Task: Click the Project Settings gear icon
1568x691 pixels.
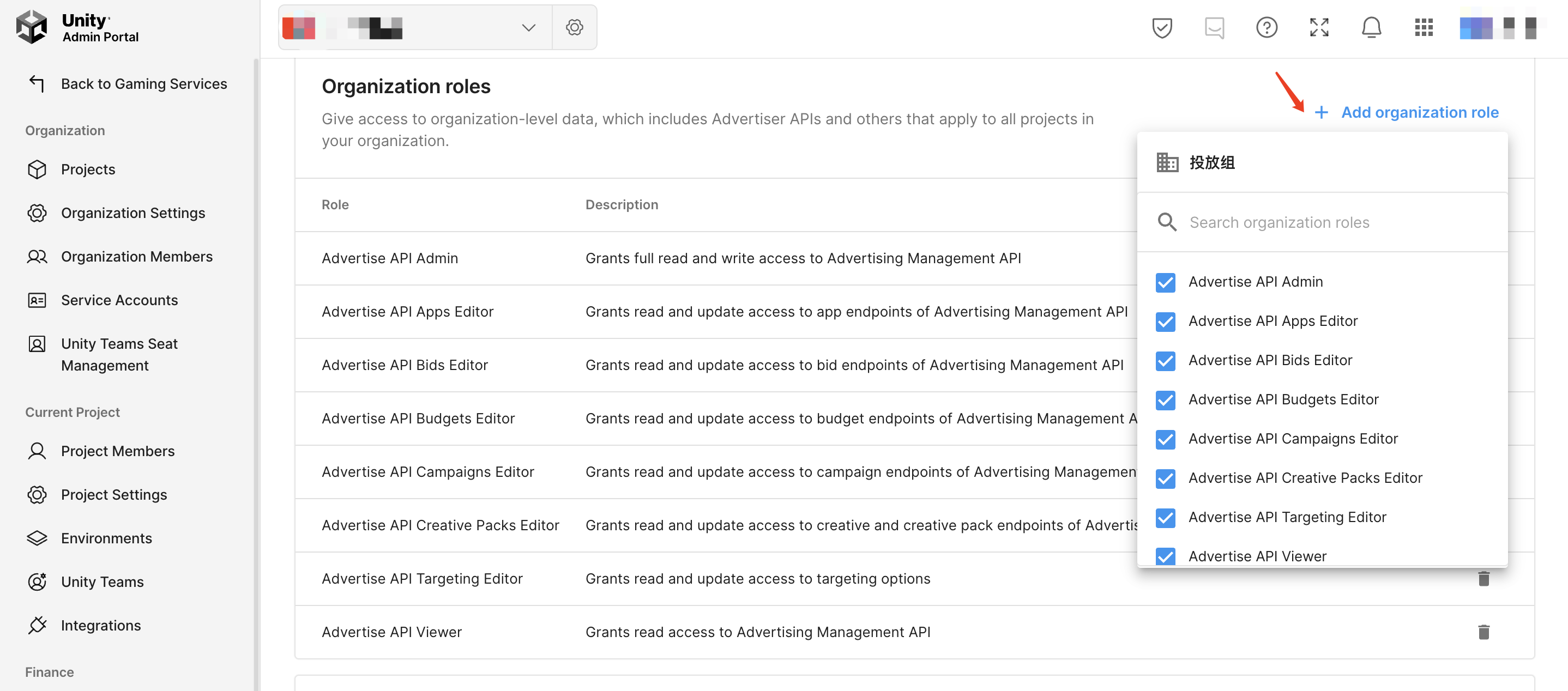Action: pyautogui.click(x=37, y=495)
